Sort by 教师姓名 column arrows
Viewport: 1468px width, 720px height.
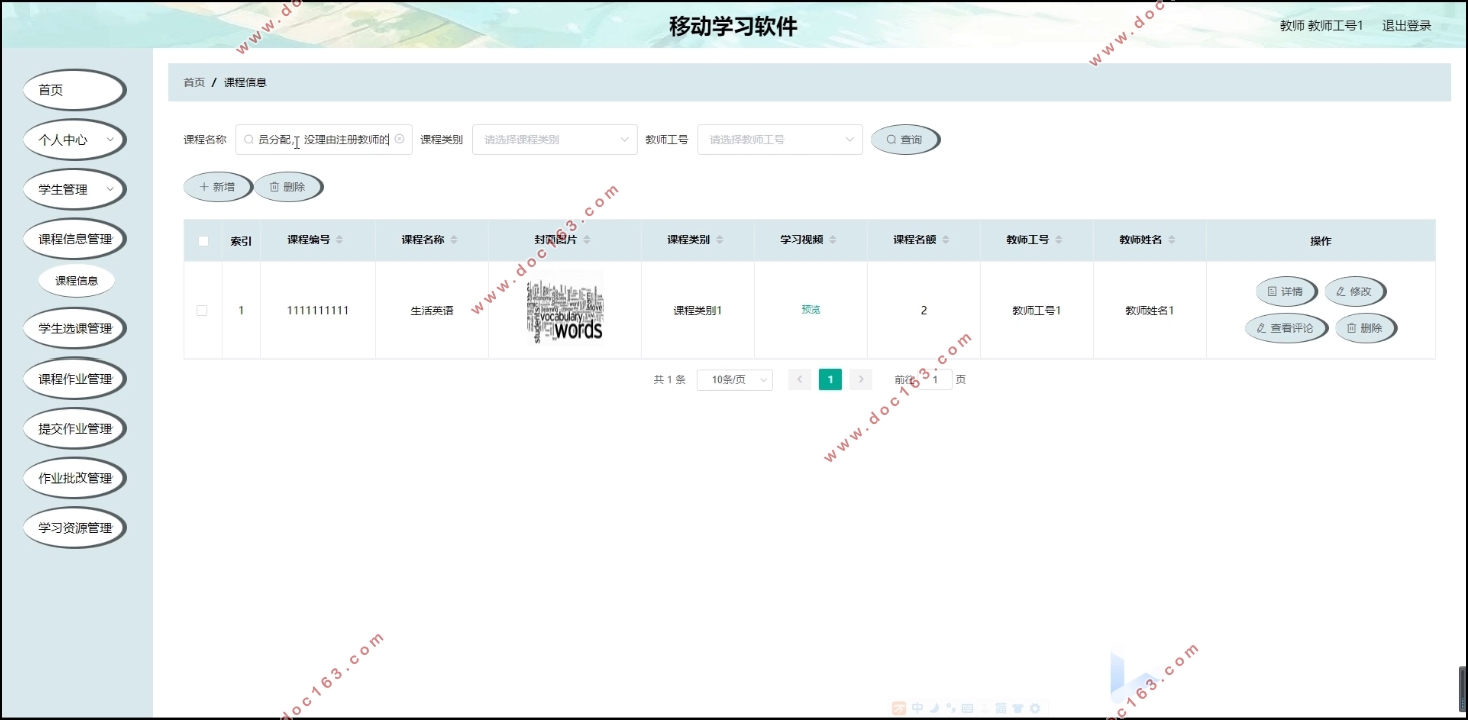[x=1171, y=240]
